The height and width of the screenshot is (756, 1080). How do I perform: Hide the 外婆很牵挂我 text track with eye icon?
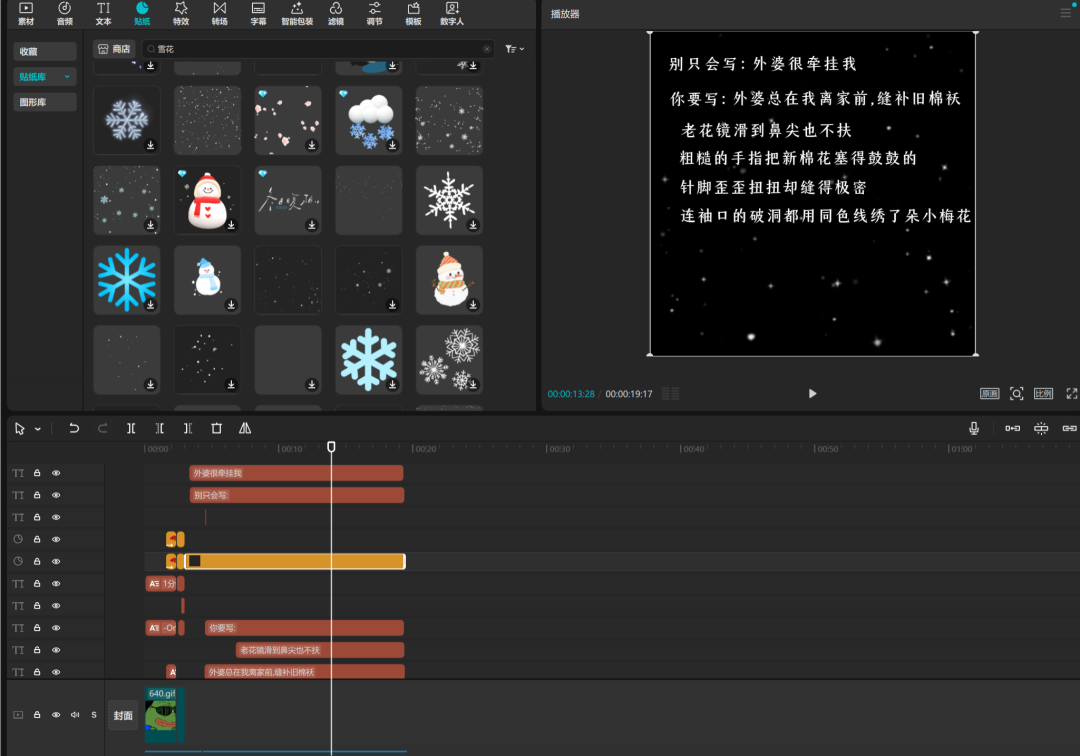(x=56, y=473)
